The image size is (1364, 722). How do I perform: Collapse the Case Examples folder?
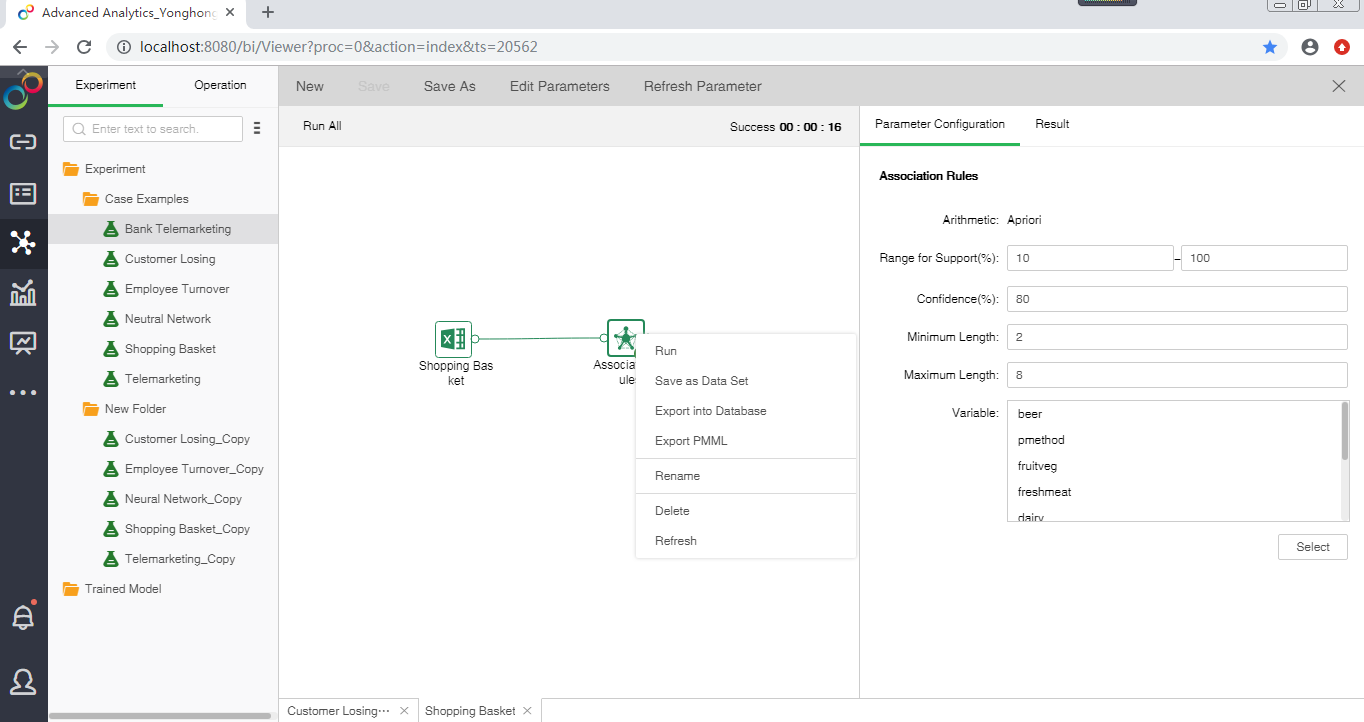[90, 199]
